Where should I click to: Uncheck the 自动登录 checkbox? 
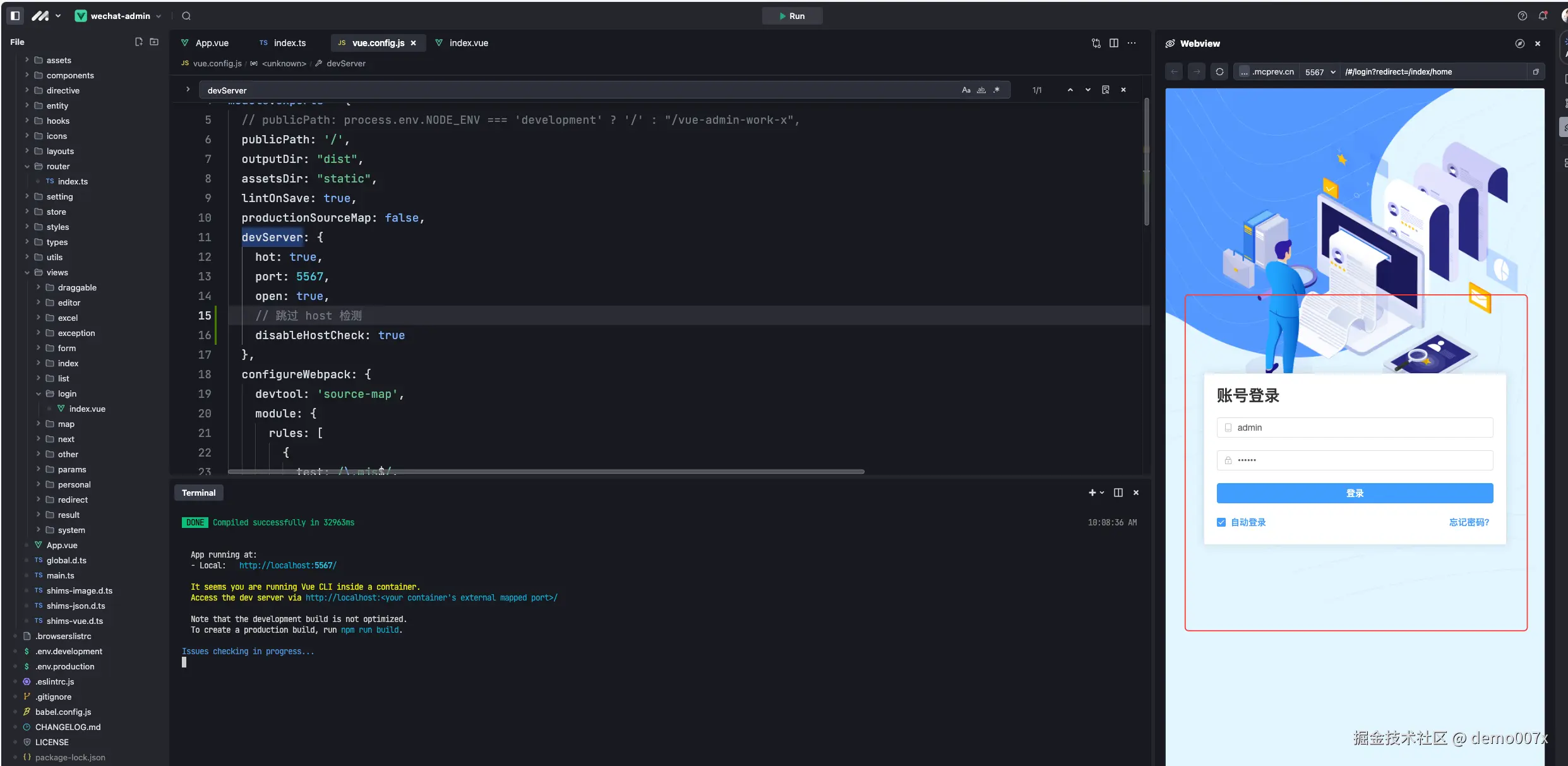1221,522
